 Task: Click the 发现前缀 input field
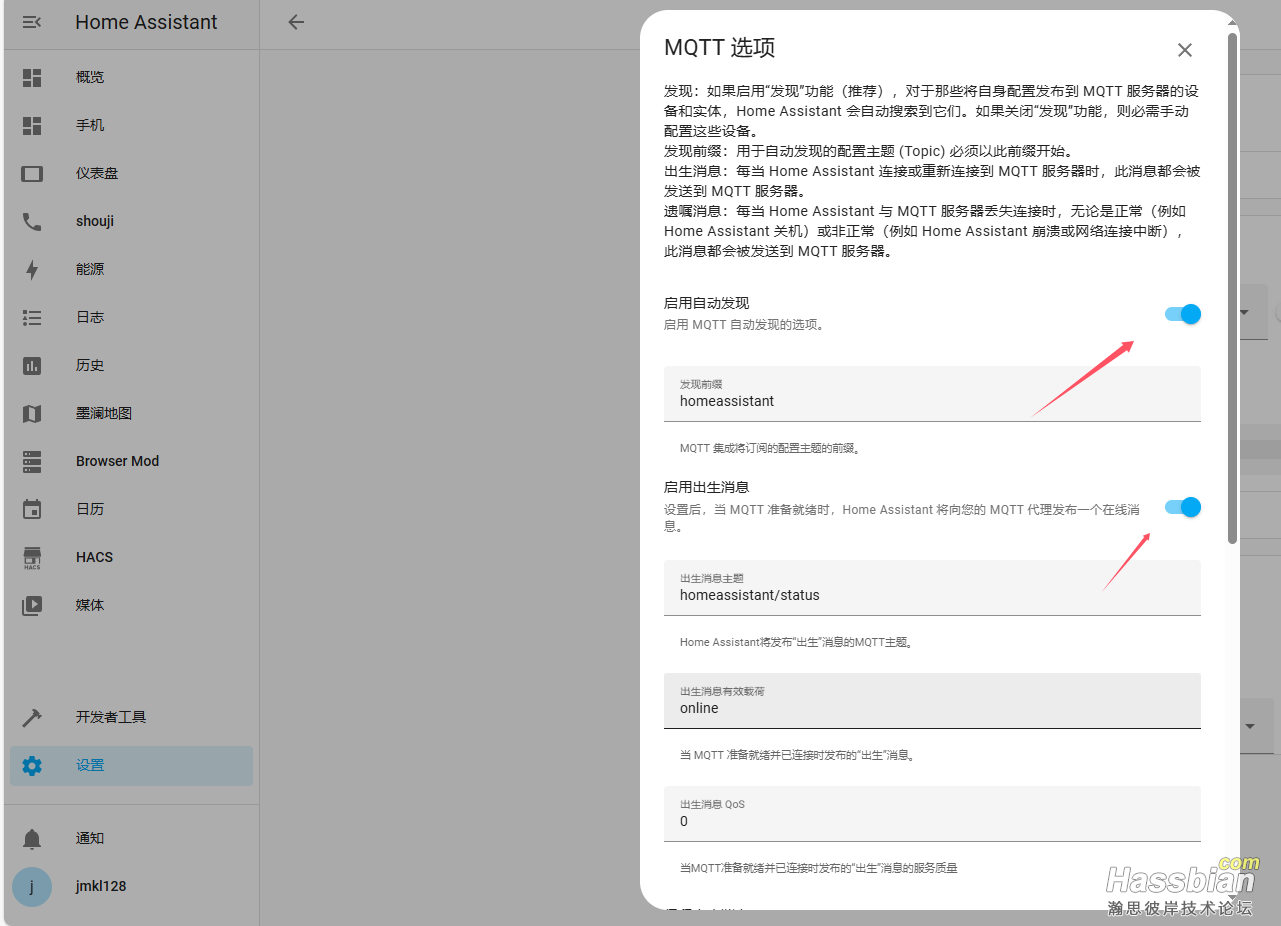point(932,394)
